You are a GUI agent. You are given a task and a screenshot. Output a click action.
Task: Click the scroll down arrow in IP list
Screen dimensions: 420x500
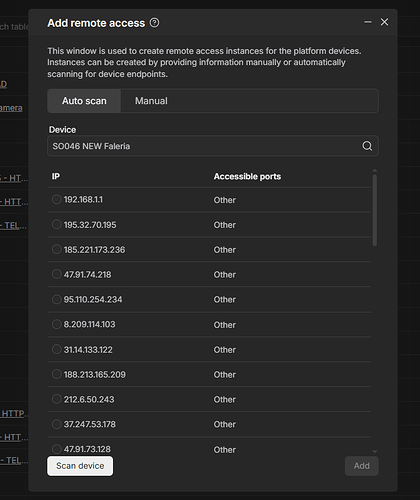375,451
